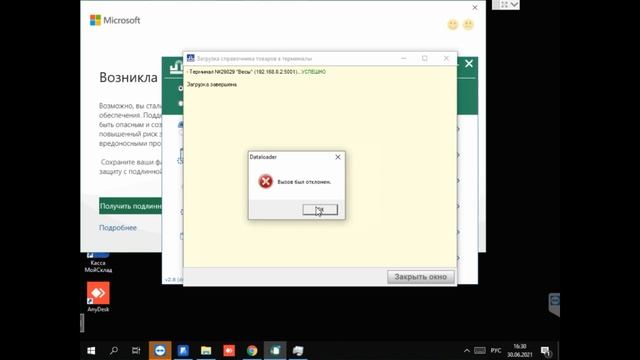The width and height of the screenshot is (640, 360).
Task: Click the "Загрузка завершена" status line
Action: pyautogui.click(x=212, y=84)
